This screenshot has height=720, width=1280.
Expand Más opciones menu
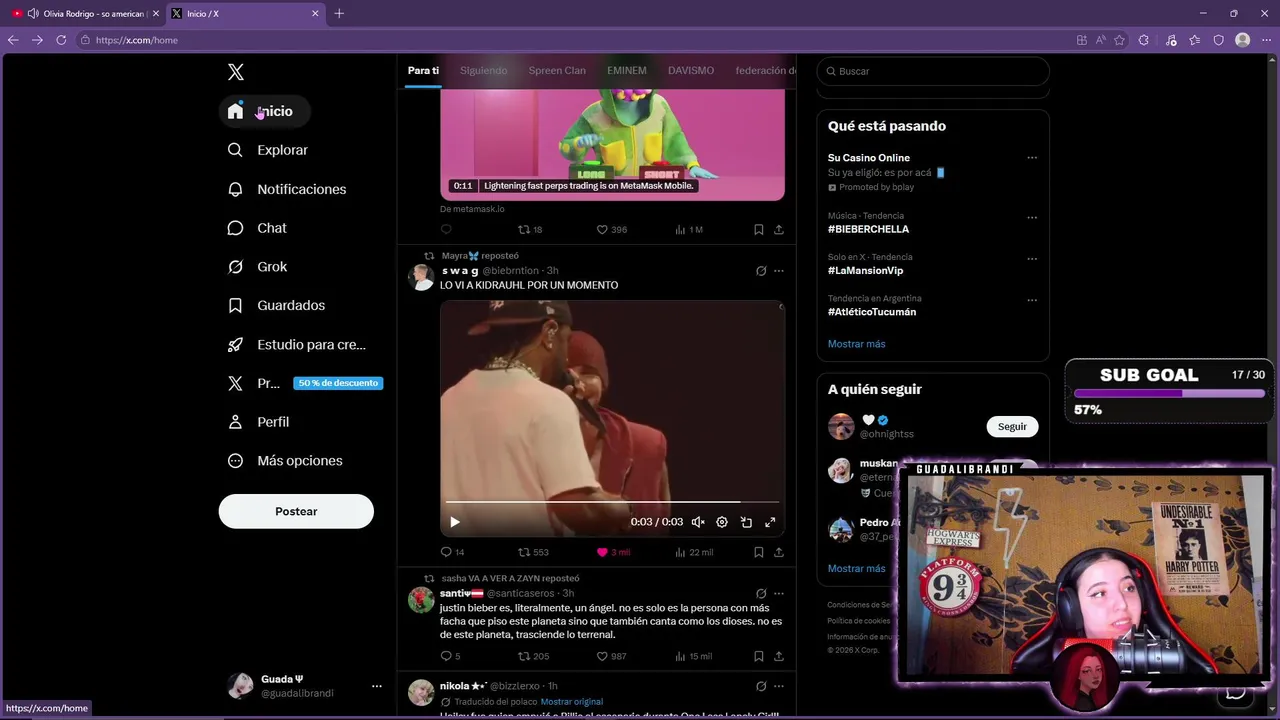point(285,461)
